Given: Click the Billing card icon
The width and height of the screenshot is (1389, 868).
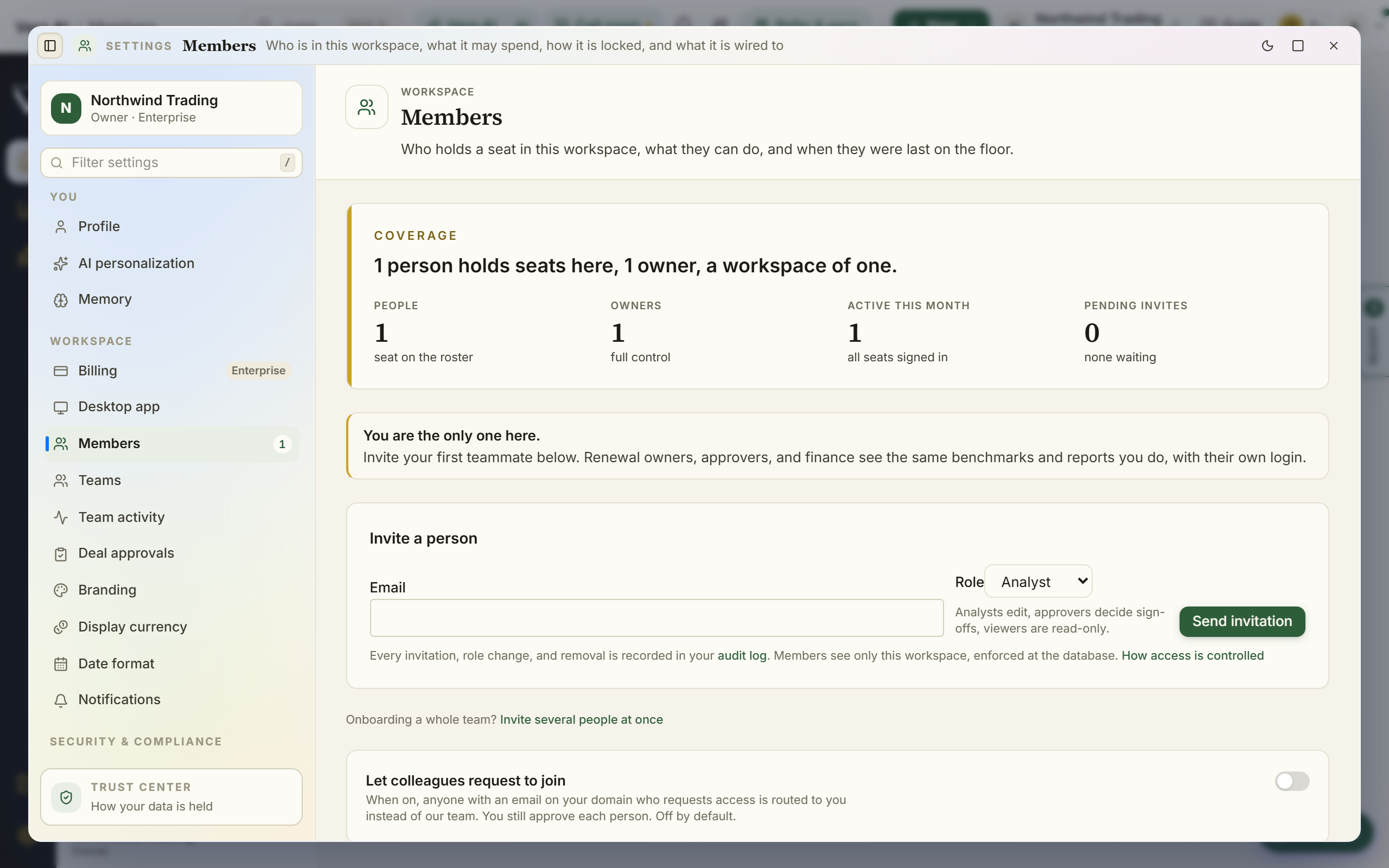Looking at the screenshot, I should (x=61, y=371).
